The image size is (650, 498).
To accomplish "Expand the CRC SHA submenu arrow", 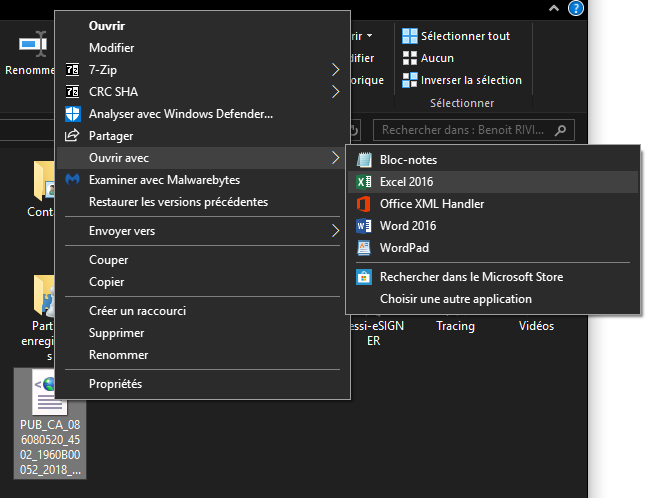I will tap(336, 92).
